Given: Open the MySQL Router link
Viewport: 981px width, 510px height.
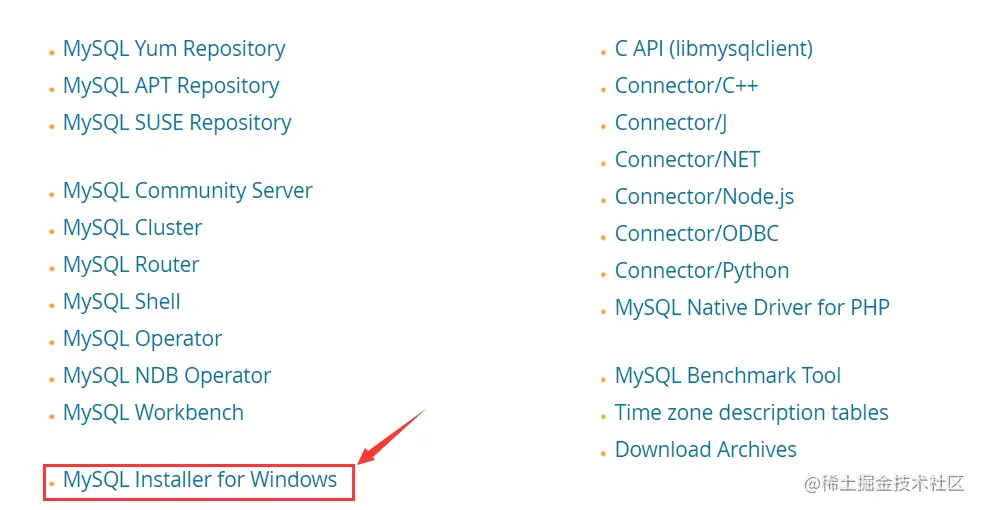Looking at the screenshot, I should click(131, 265).
